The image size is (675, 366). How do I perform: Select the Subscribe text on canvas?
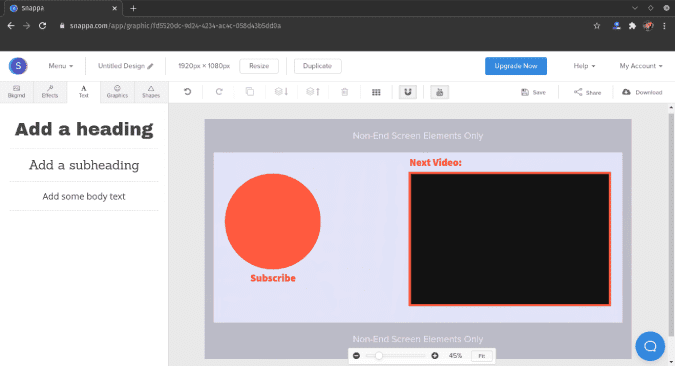[273, 278]
